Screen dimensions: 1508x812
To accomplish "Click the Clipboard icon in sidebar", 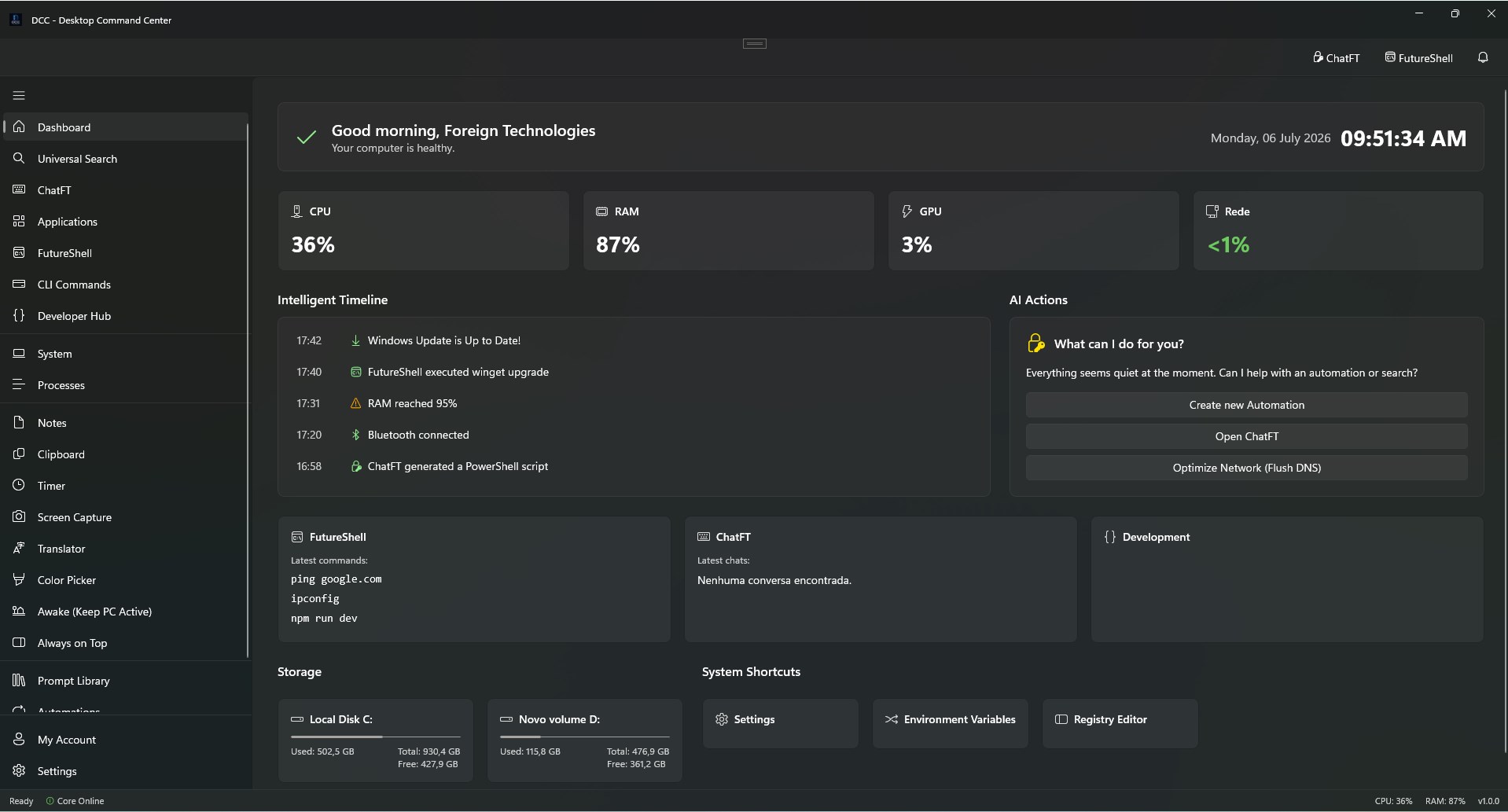I will (19, 454).
